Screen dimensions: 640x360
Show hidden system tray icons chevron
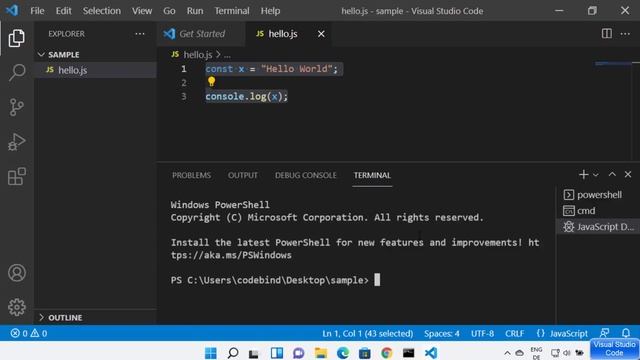click(x=507, y=353)
